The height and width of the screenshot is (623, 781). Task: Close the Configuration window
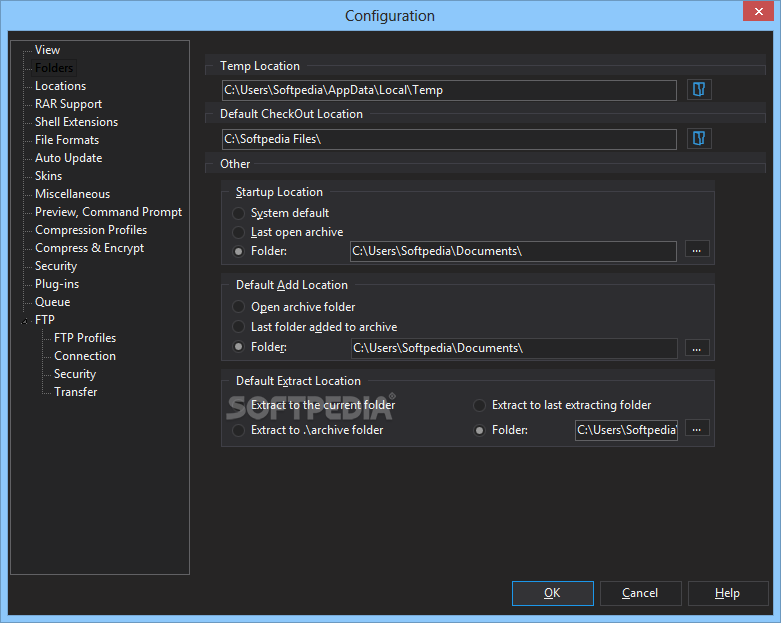(758, 11)
